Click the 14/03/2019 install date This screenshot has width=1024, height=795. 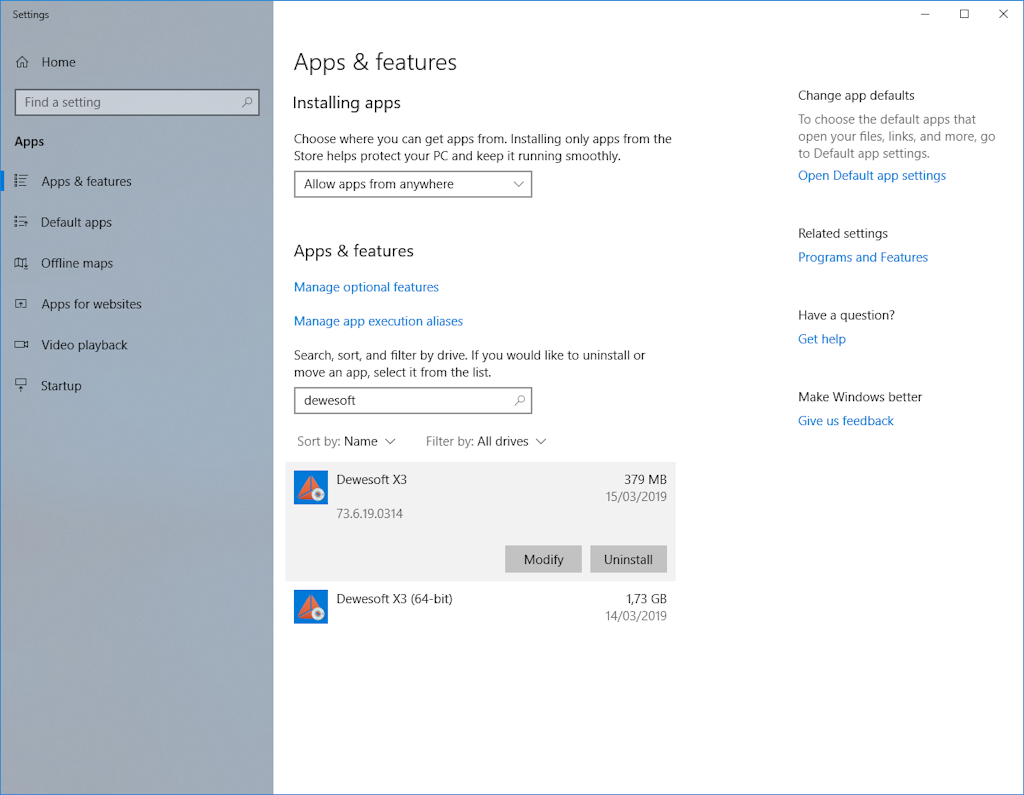coord(635,615)
